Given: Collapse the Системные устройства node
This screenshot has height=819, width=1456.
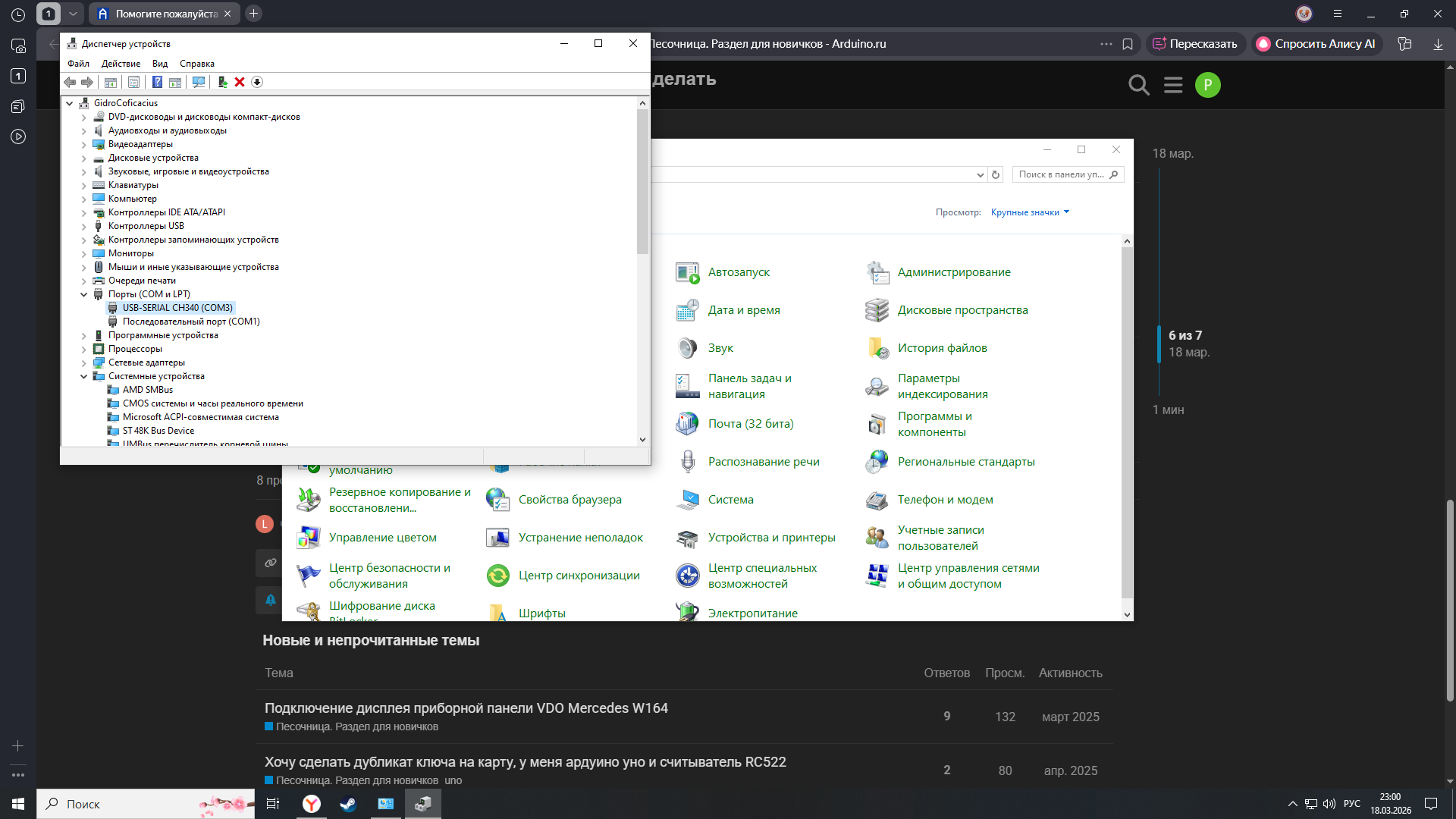Looking at the screenshot, I should pos(84,376).
